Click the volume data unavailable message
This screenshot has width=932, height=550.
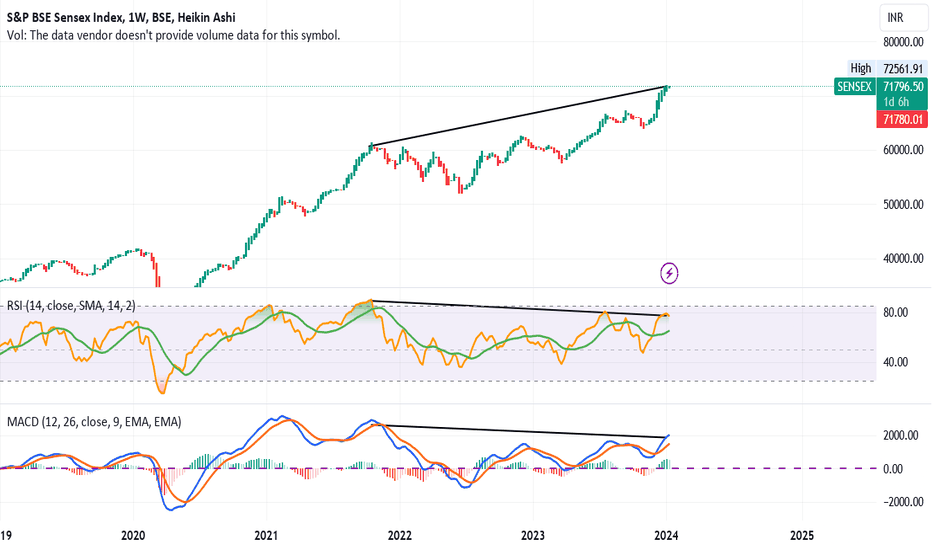coord(174,35)
